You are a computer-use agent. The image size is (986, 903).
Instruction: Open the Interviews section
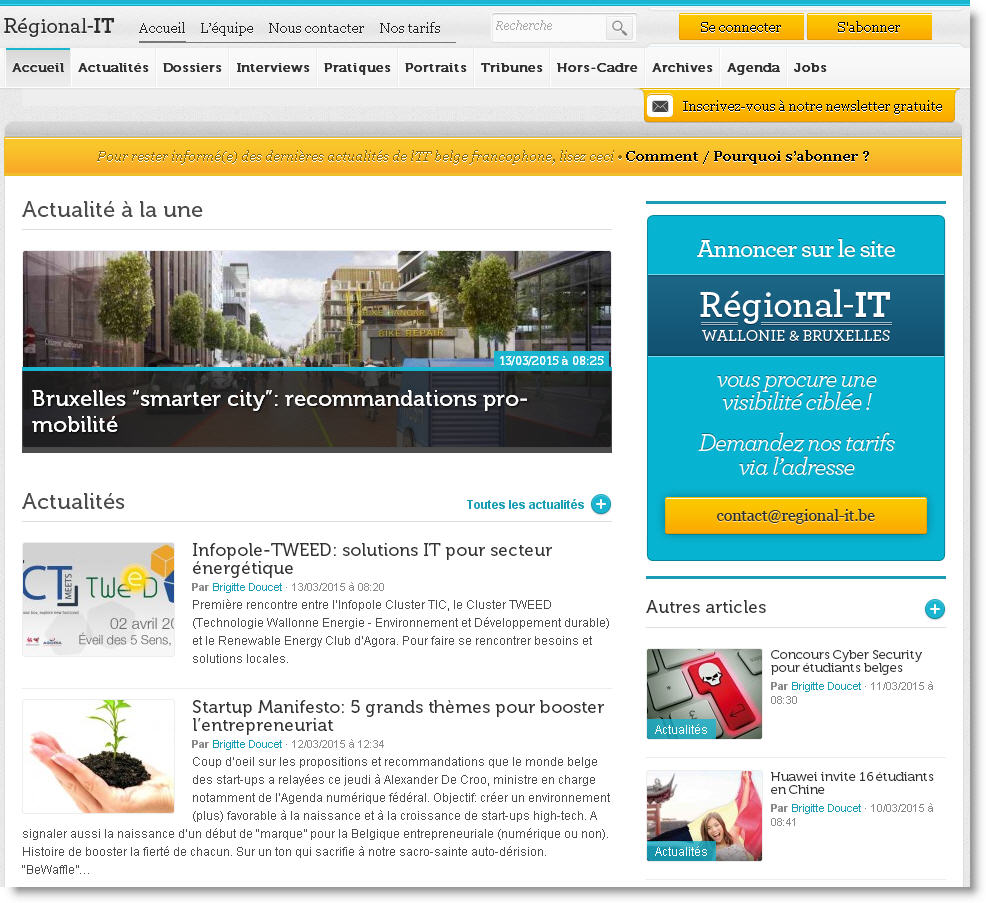pos(272,67)
